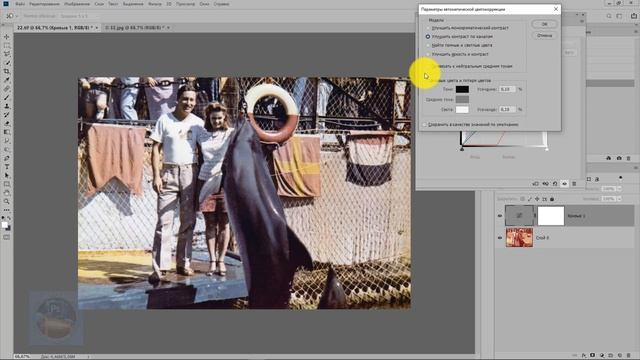Screen dimensions: 640x360
Task: Click the search magnifier icon top right
Action: [x=609, y=16]
